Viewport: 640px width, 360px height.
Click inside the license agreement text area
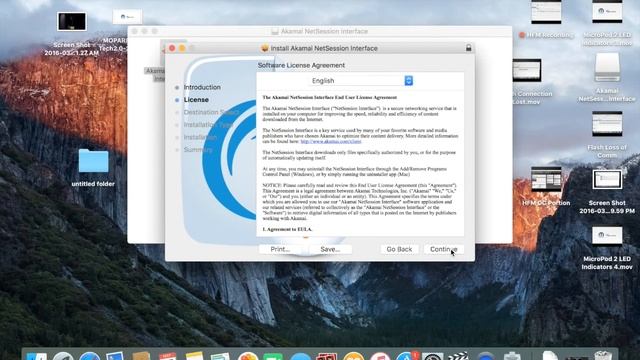360,163
